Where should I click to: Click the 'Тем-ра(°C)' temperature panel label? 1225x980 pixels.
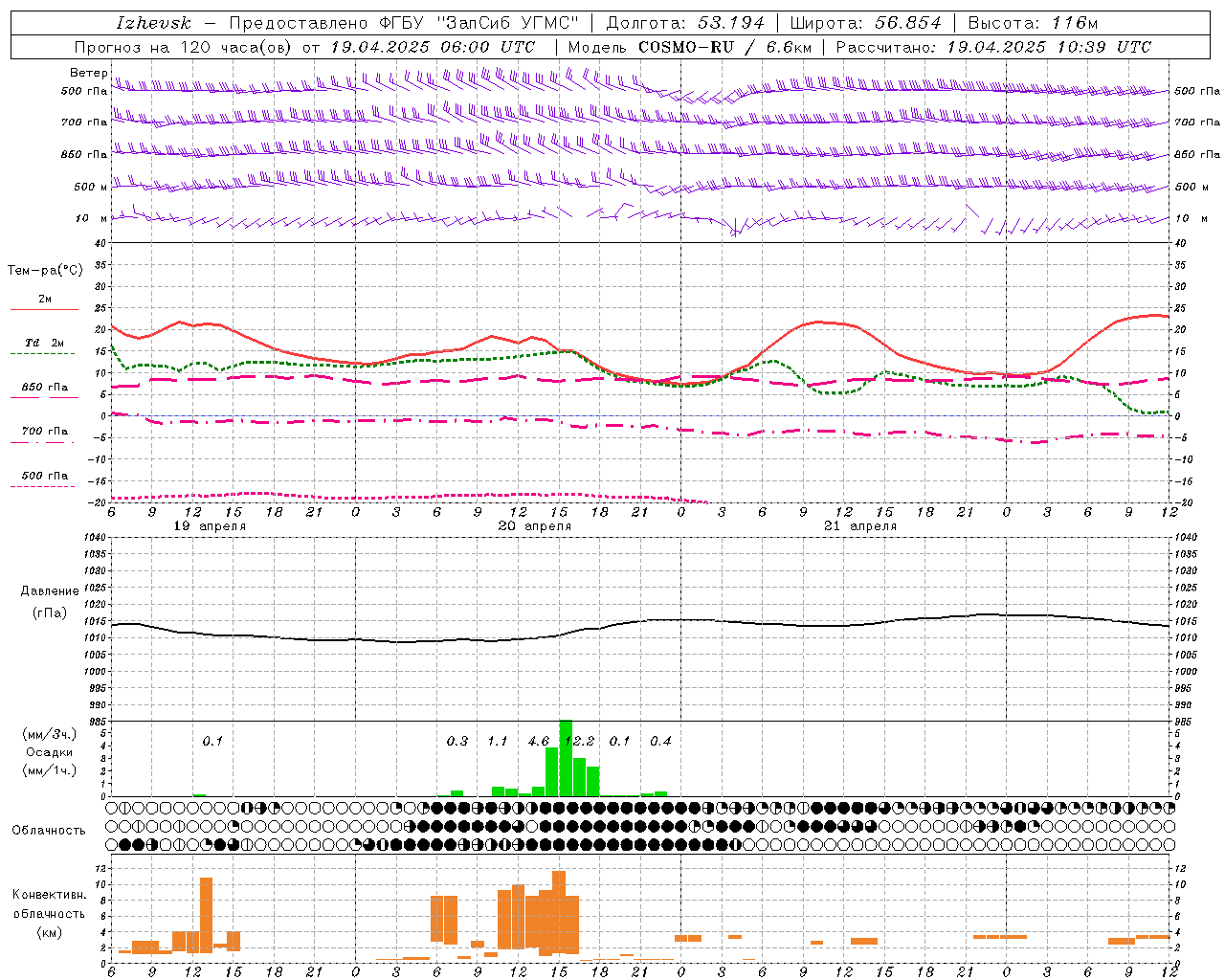pos(45,271)
